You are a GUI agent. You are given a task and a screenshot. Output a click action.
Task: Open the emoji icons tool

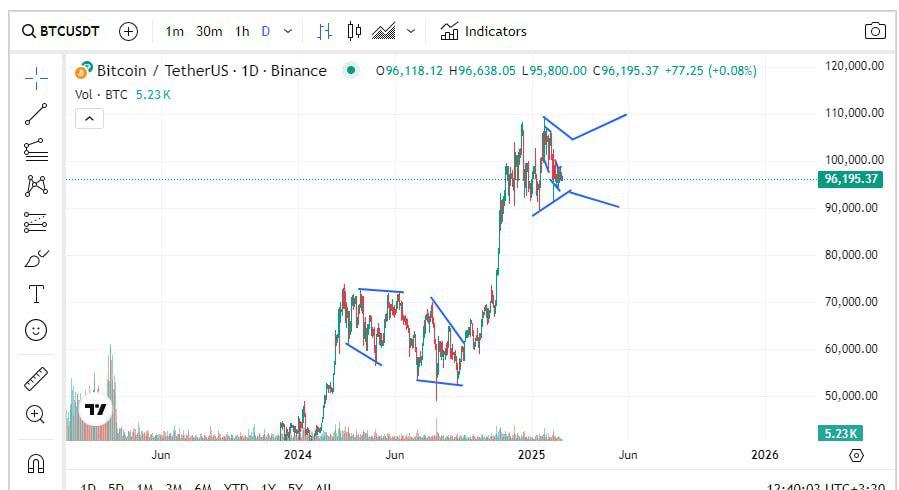[x=36, y=330]
